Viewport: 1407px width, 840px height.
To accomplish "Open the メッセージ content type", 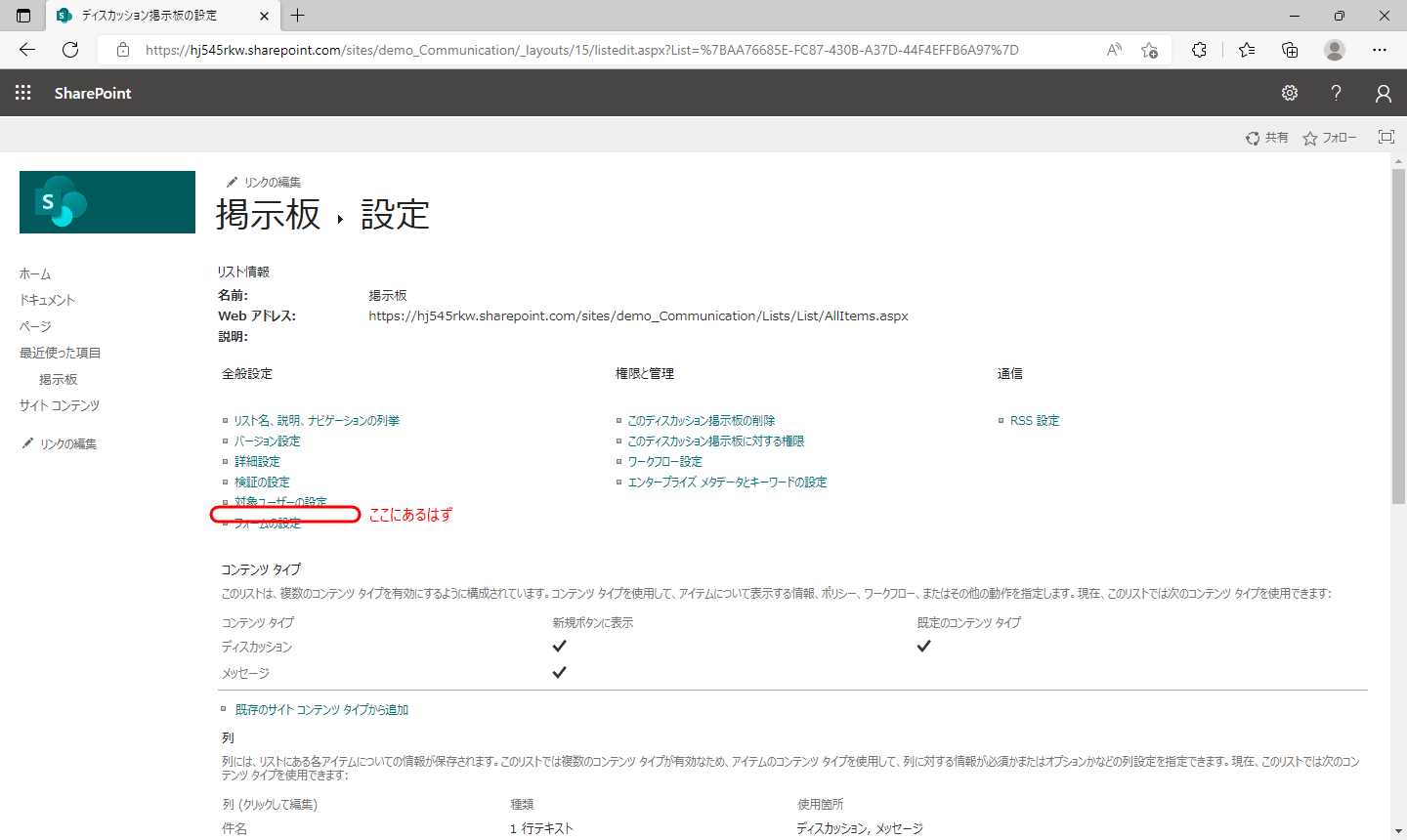I will click(x=245, y=673).
